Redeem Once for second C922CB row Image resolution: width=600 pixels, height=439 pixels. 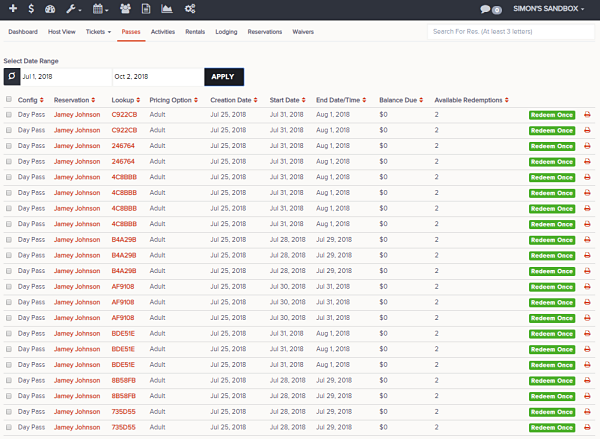552,131
